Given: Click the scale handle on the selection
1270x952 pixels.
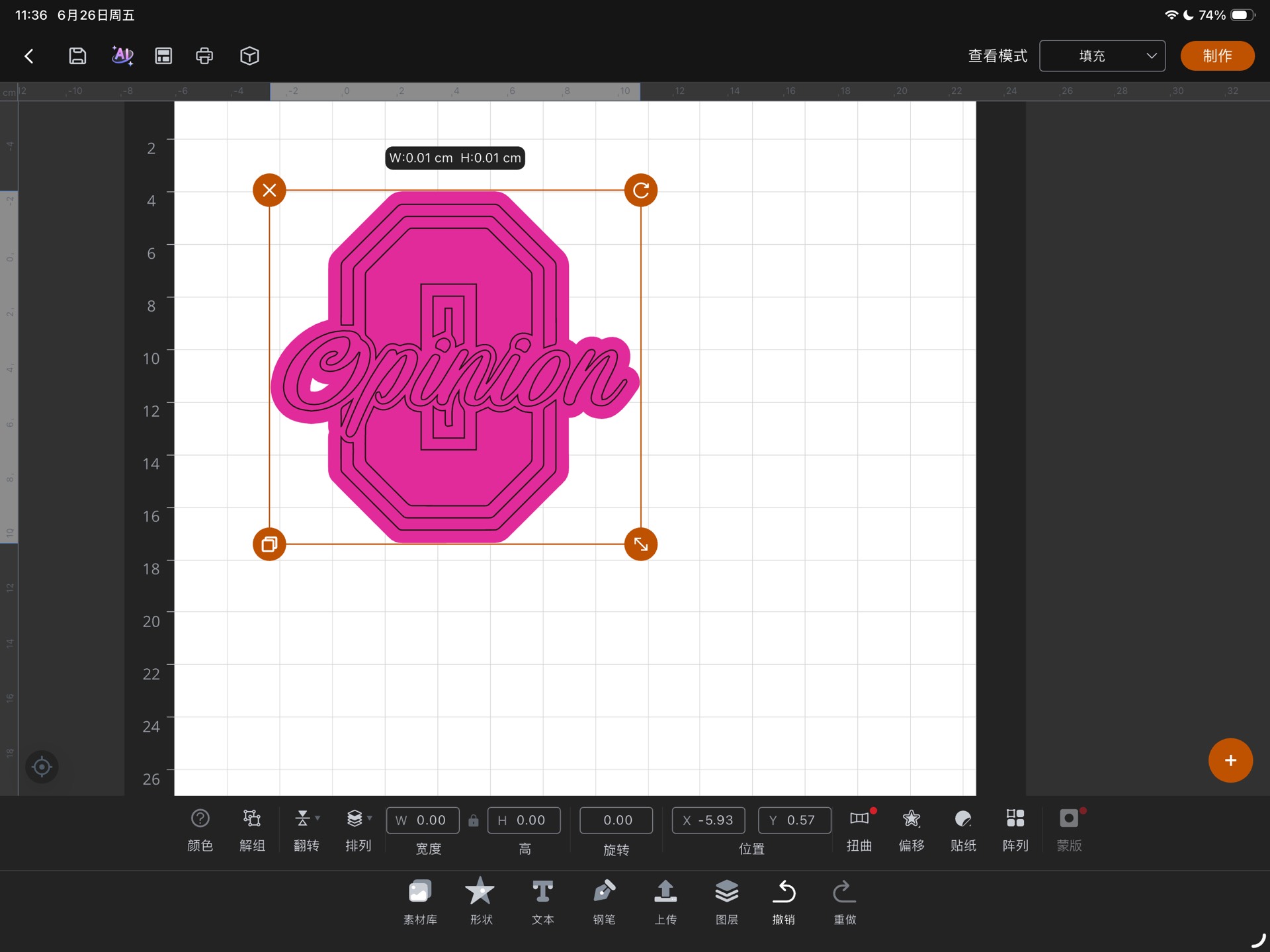Looking at the screenshot, I should point(640,544).
